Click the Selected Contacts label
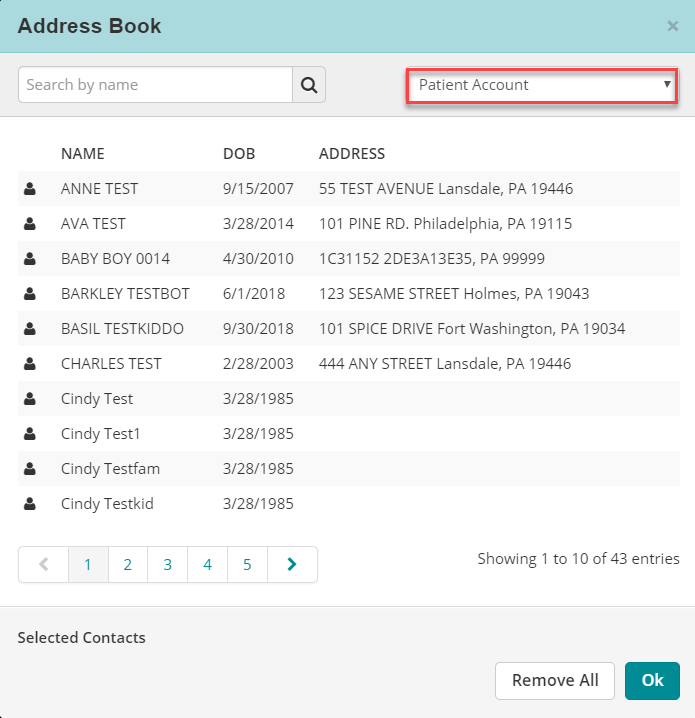The width and height of the screenshot is (695, 718). click(81, 638)
